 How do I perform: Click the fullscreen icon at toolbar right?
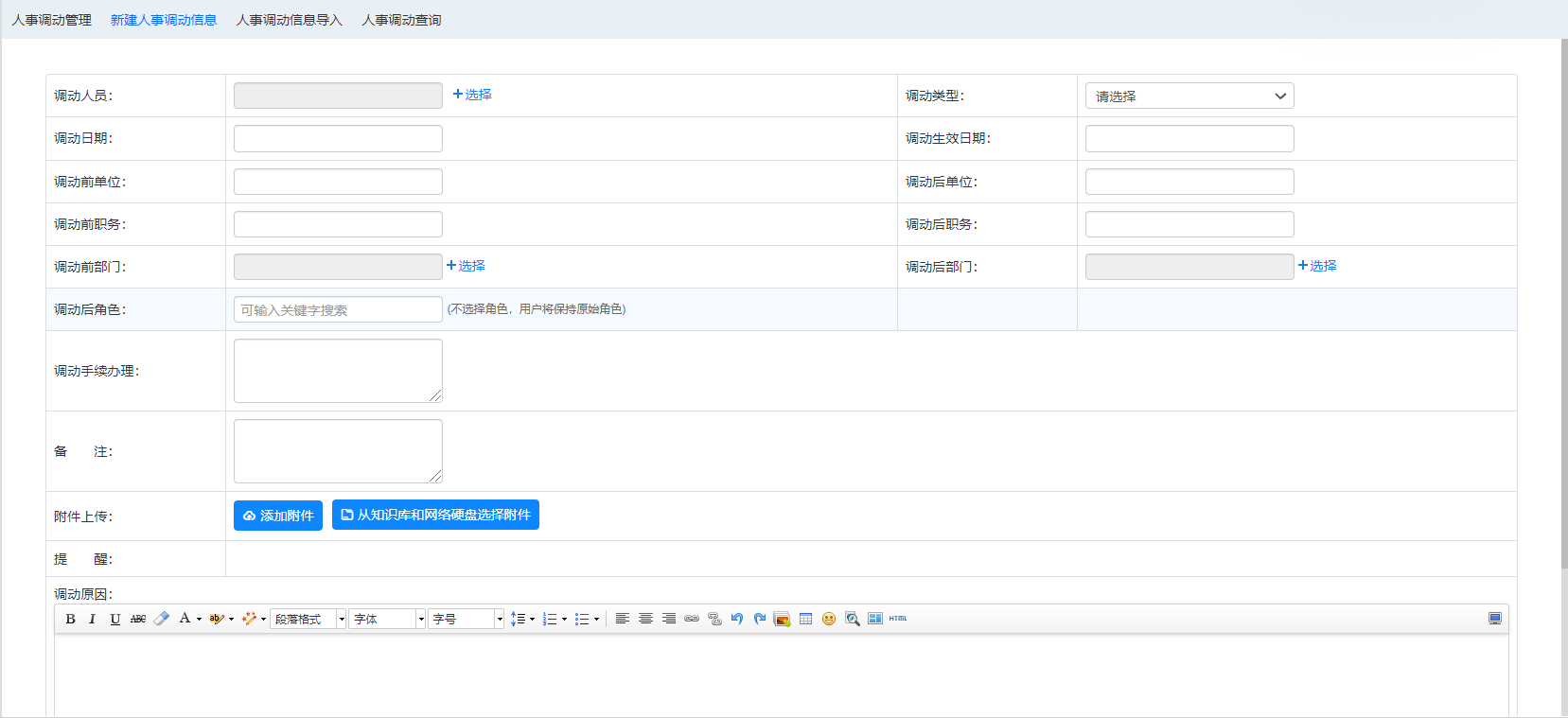click(x=1495, y=619)
